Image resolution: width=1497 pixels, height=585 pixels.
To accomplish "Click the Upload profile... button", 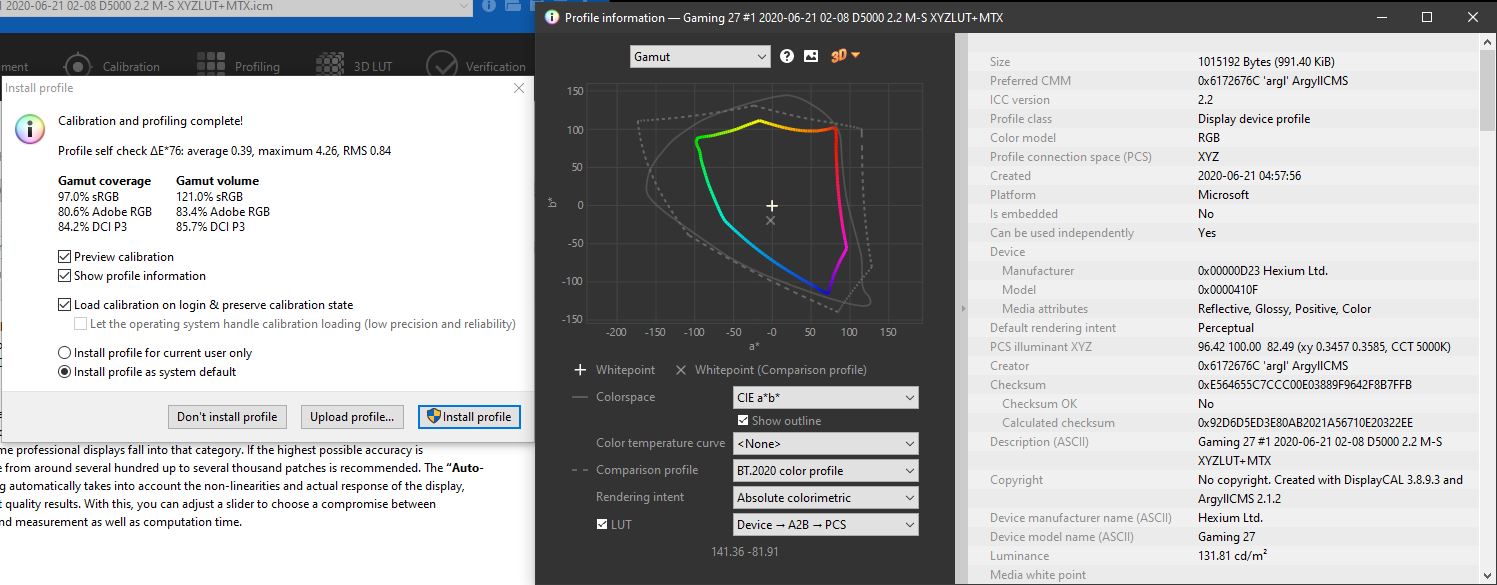I will (352, 417).
